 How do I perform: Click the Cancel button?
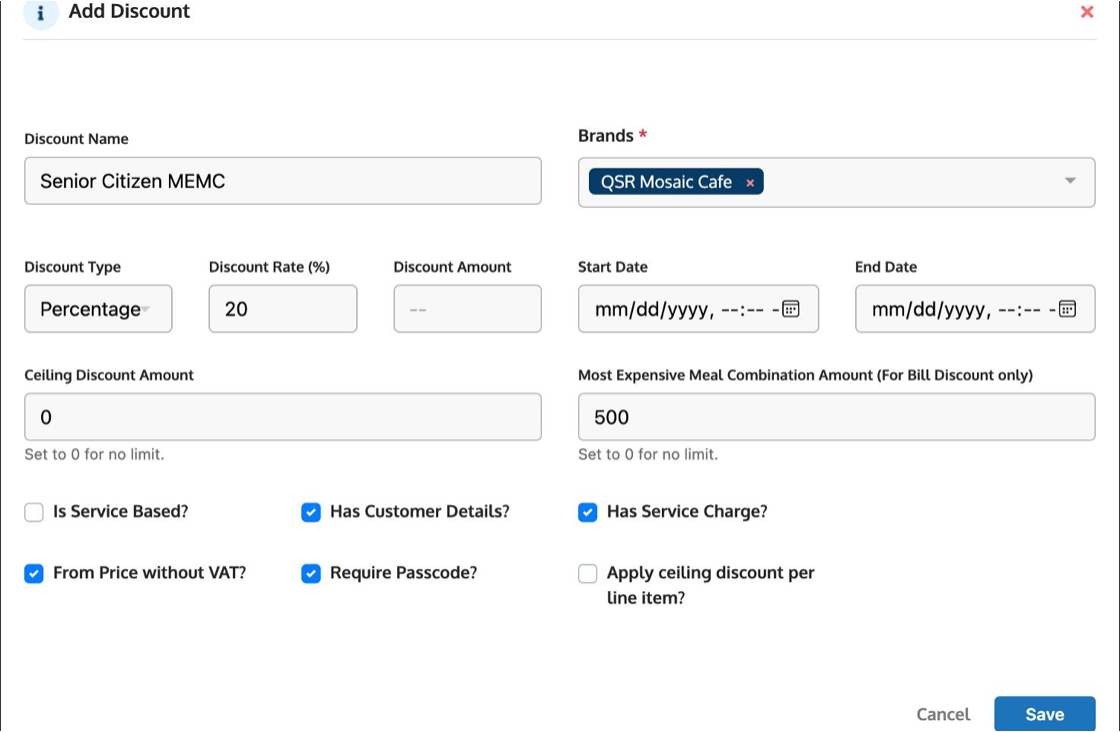[943, 714]
